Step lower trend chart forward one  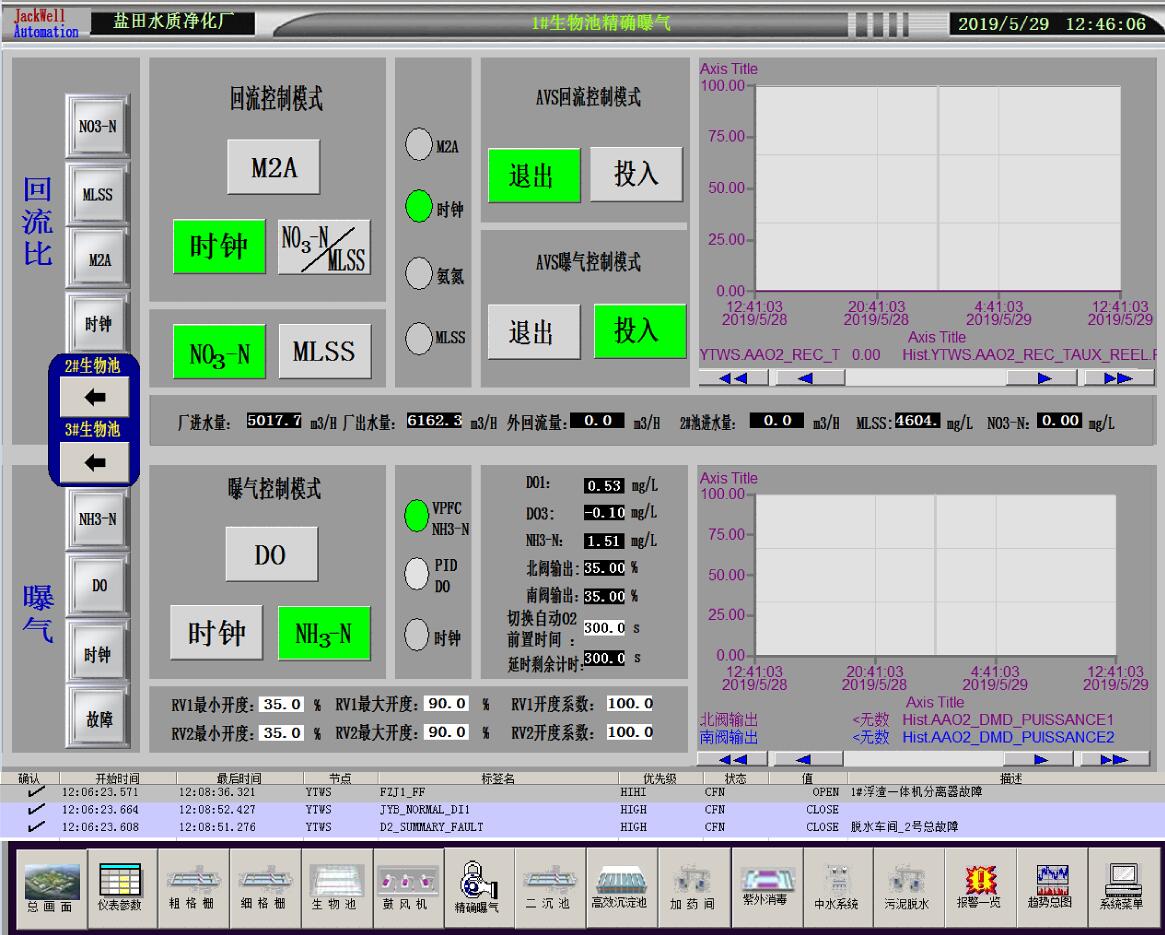pos(1039,759)
